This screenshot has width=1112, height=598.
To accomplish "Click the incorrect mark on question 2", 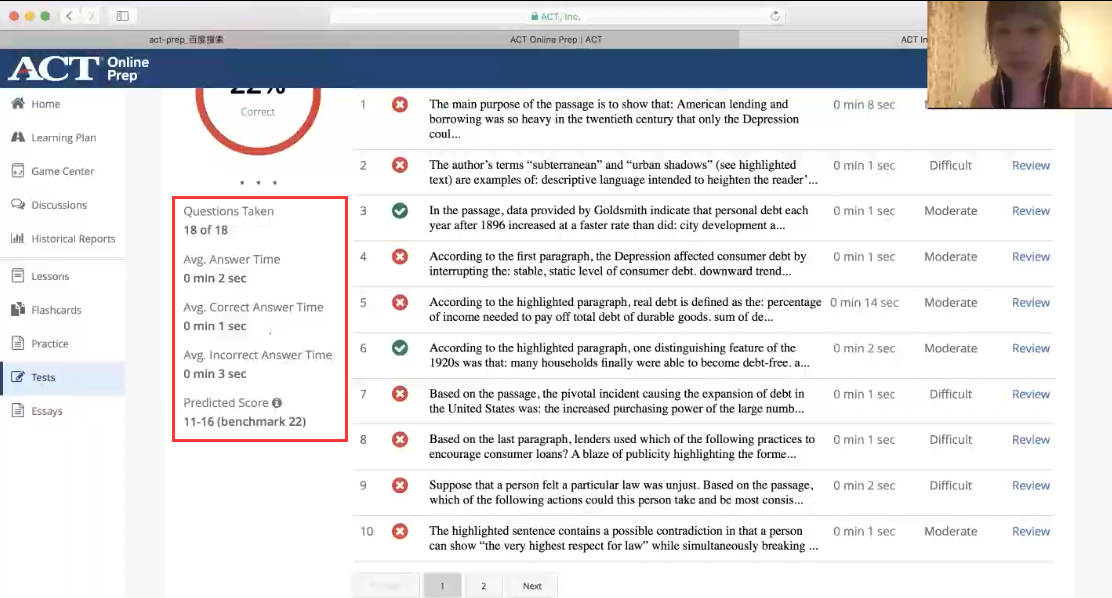I will click(x=400, y=165).
